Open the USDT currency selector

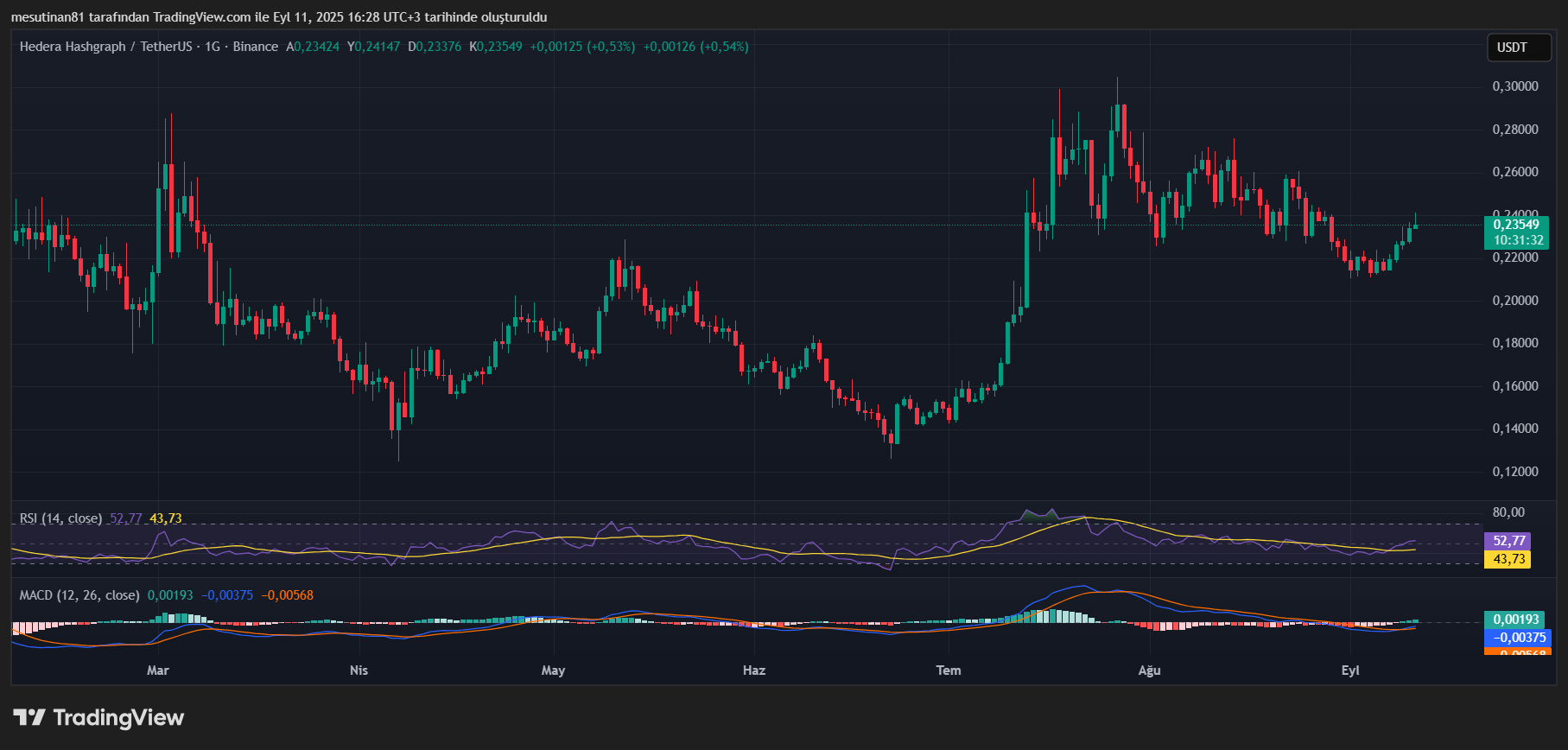pos(1512,48)
